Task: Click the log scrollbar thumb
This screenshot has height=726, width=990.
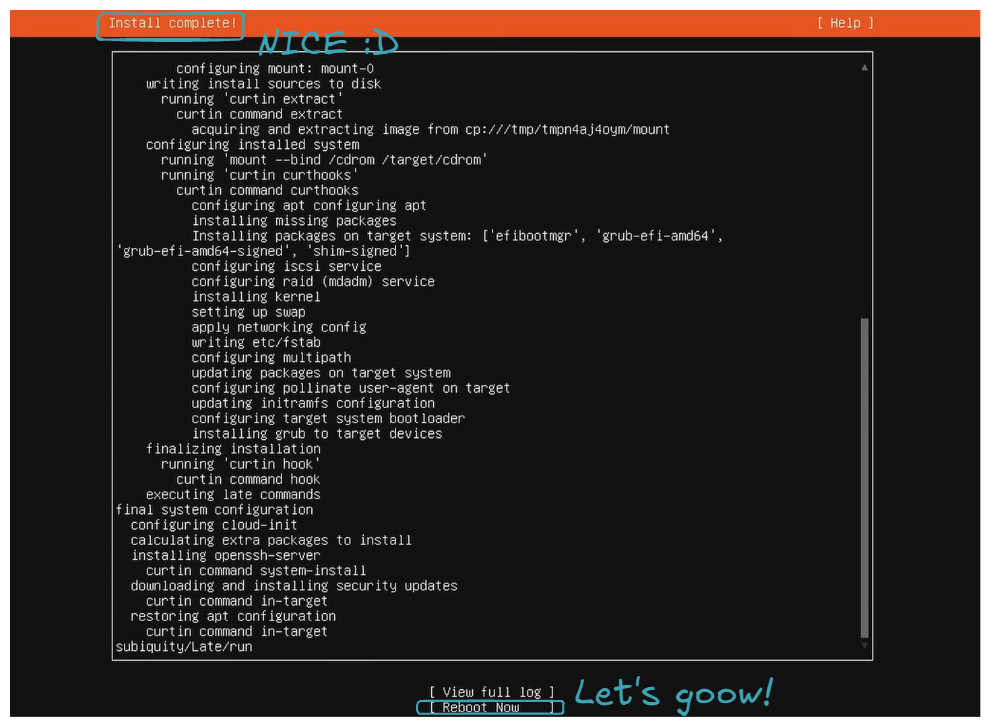Action: tap(864, 478)
